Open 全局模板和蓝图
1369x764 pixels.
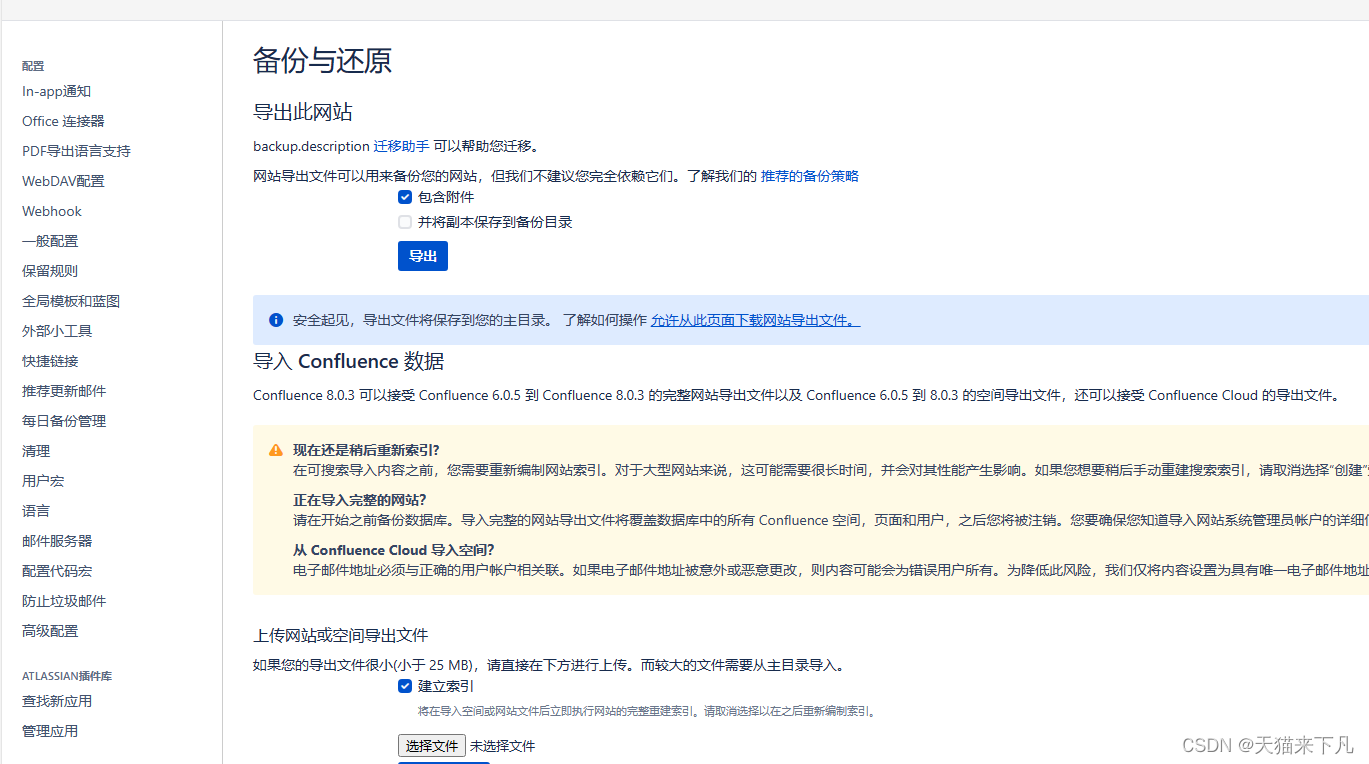pos(71,301)
